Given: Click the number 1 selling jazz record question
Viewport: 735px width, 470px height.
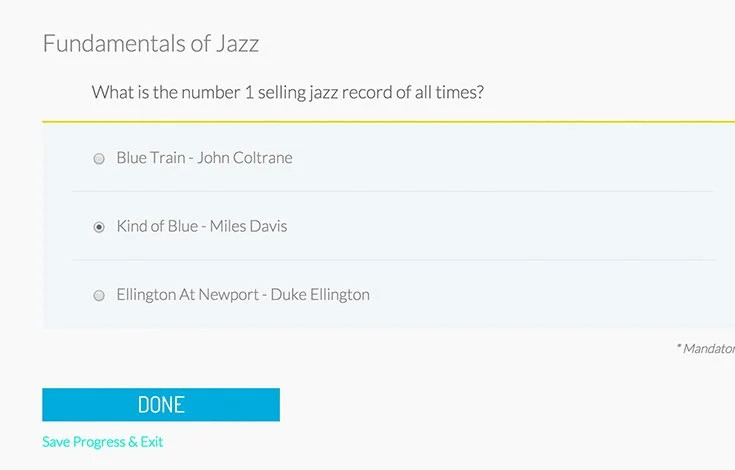Looking at the screenshot, I should (288, 92).
